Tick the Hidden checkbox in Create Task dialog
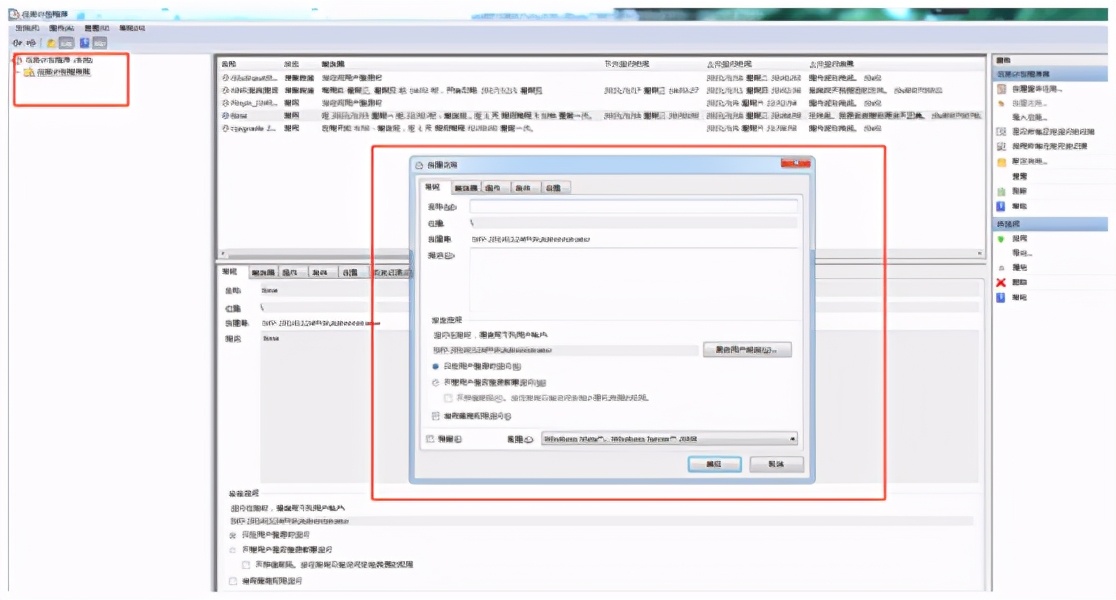 coord(430,439)
